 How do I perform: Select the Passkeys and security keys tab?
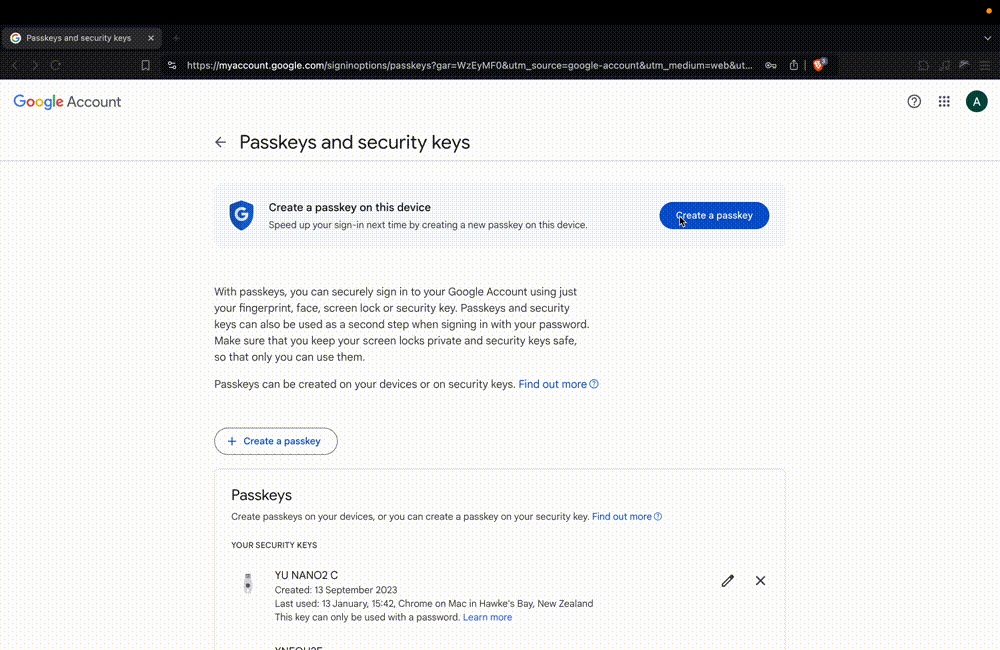click(x=81, y=38)
